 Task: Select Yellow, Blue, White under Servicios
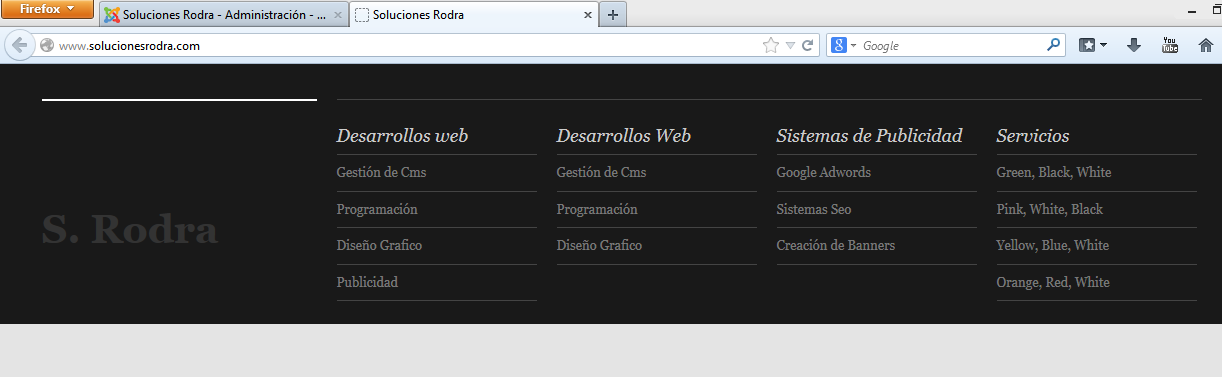(x=1053, y=245)
